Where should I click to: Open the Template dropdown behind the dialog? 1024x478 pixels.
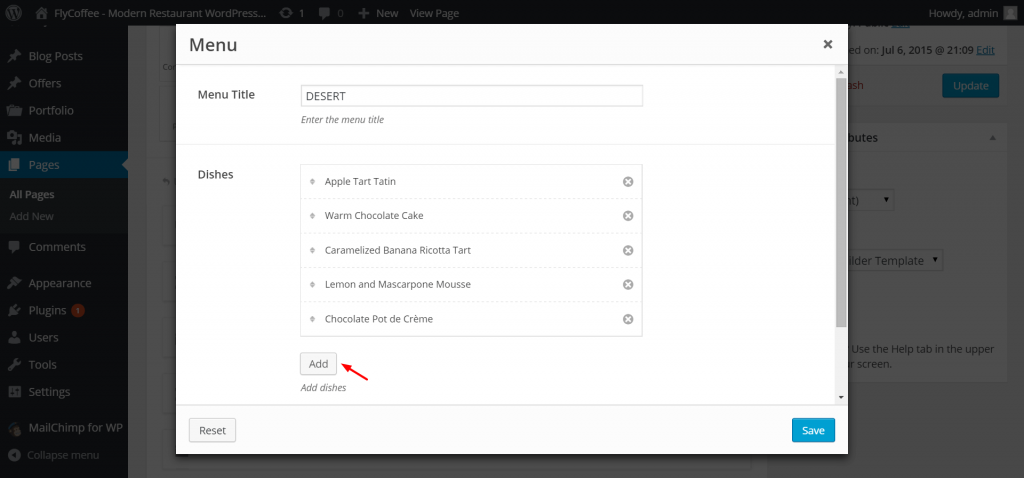click(x=895, y=260)
